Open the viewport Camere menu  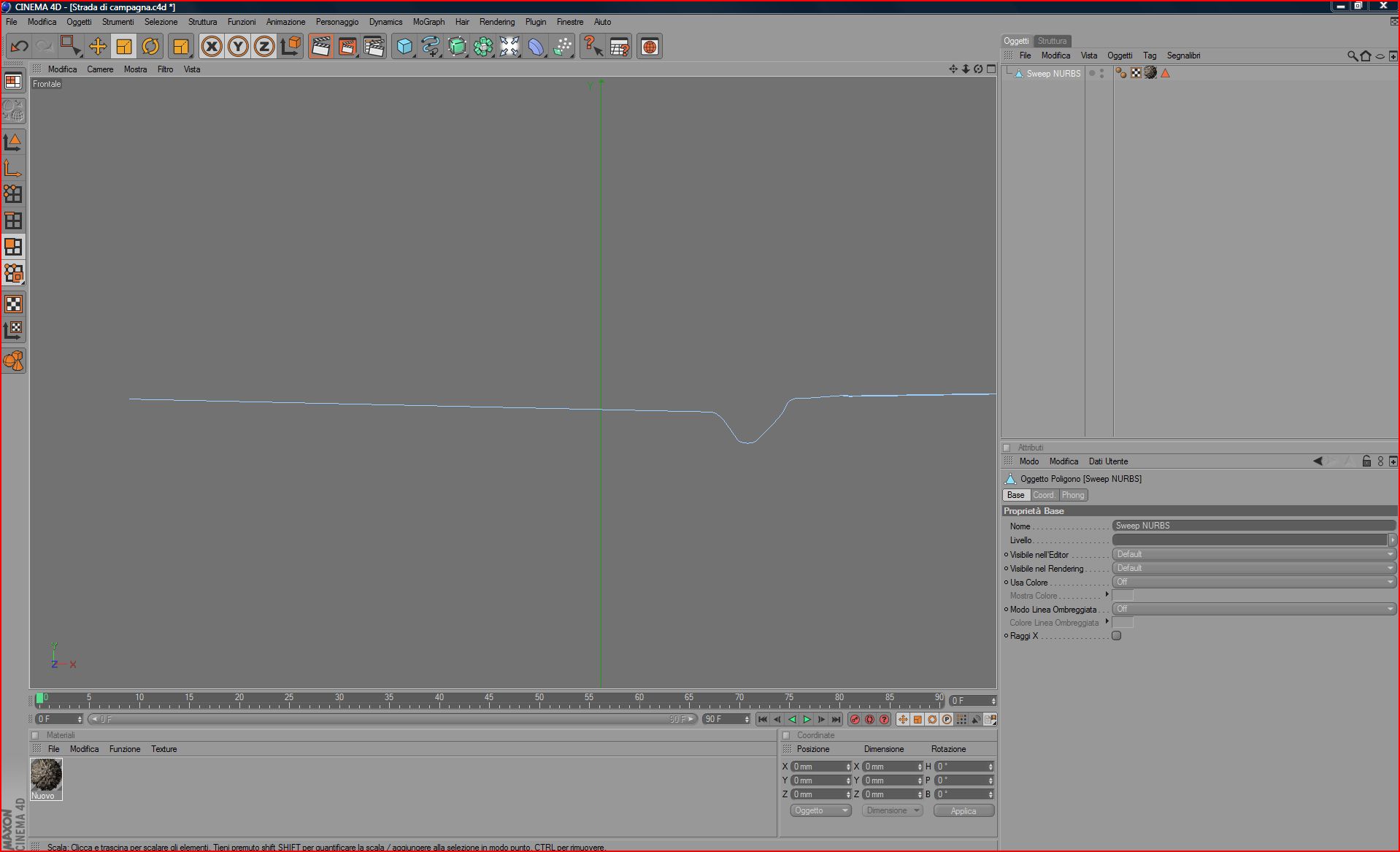(100, 69)
